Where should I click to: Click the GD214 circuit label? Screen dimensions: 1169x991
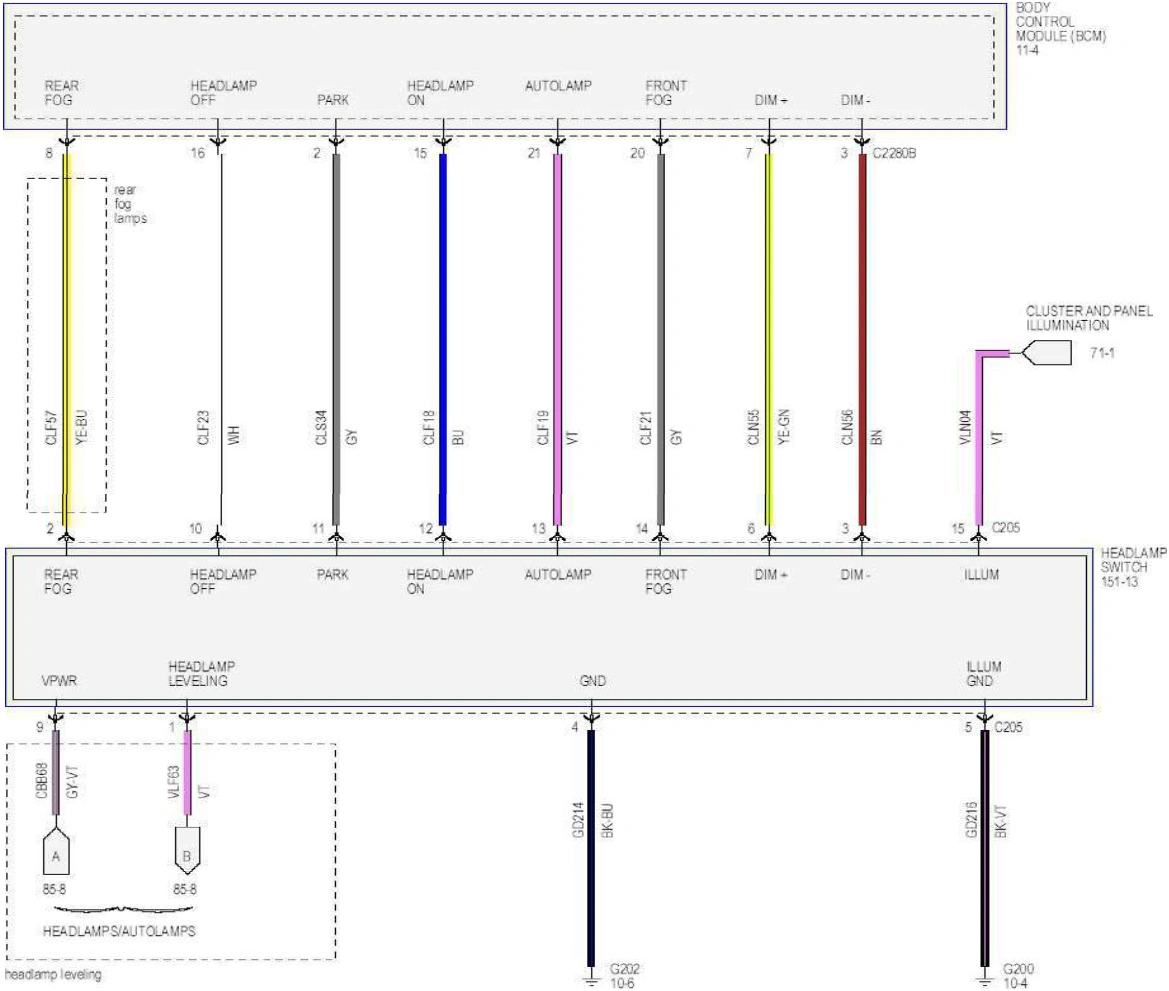click(x=578, y=819)
